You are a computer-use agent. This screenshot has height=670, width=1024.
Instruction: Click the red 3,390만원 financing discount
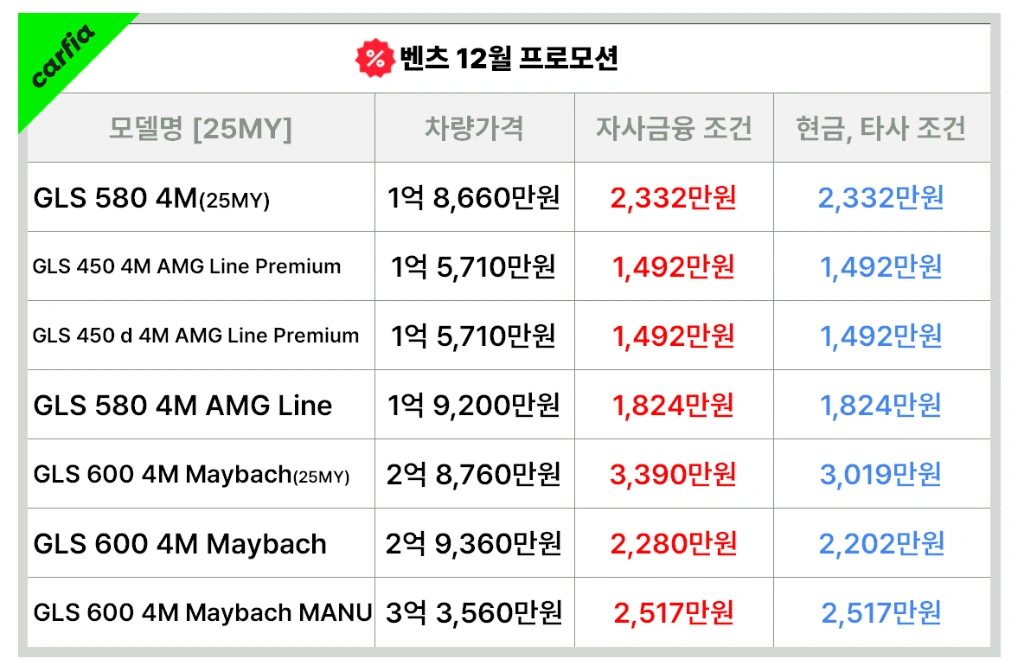pyautogui.click(x=673, y=475)
